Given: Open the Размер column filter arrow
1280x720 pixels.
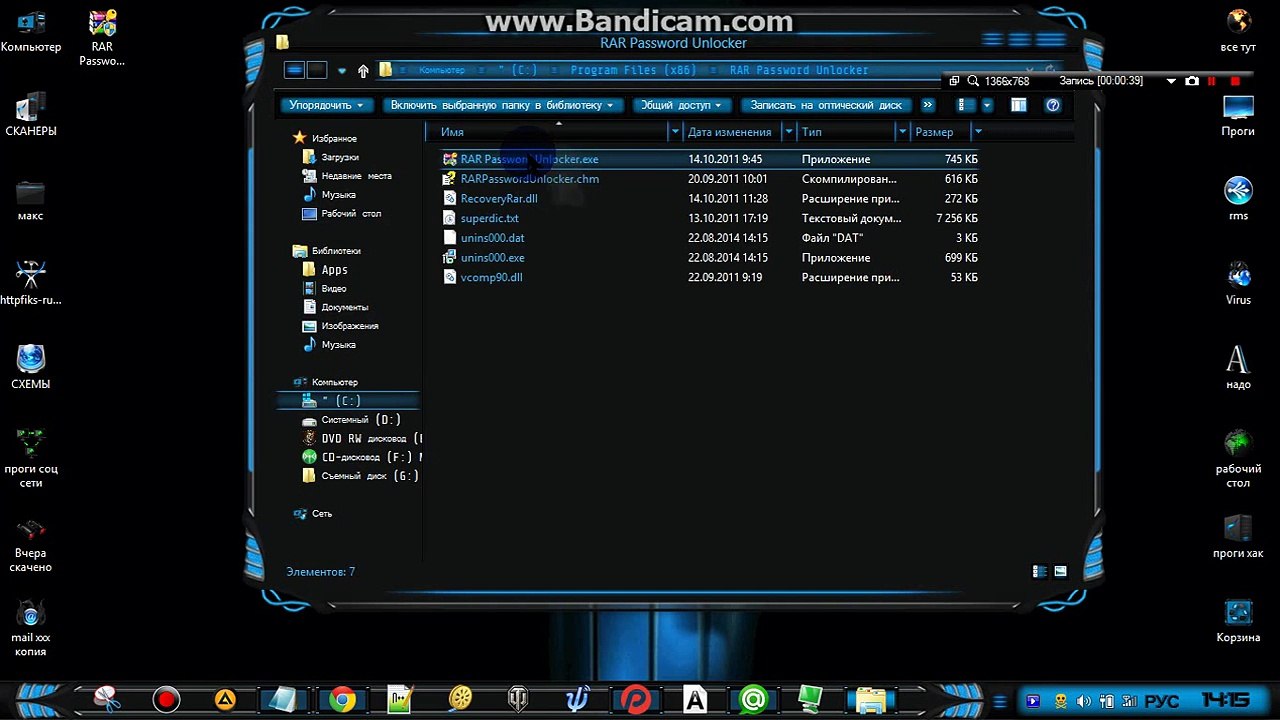Looking at the screenshot, I should (x=978, y=132).
